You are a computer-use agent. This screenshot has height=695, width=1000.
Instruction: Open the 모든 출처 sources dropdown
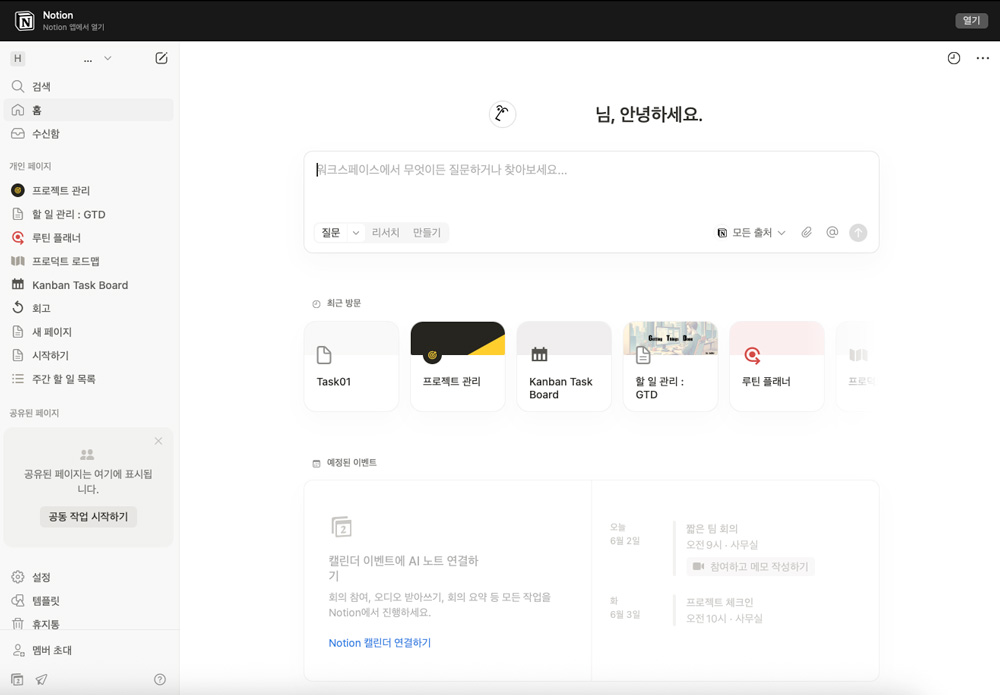pos(751,233)
